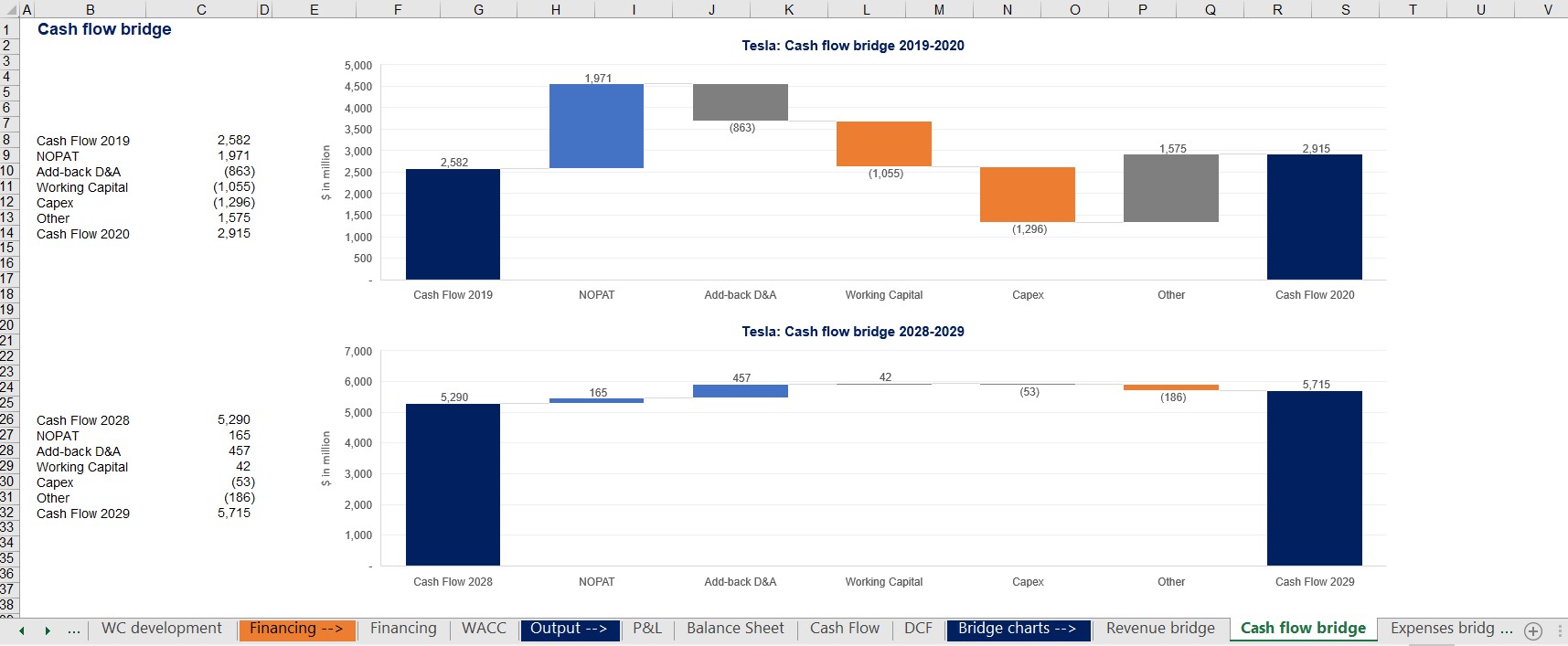
Task: Select chart title 'Cash flow bridge 2019-2020'
Action: click(853, 46)
